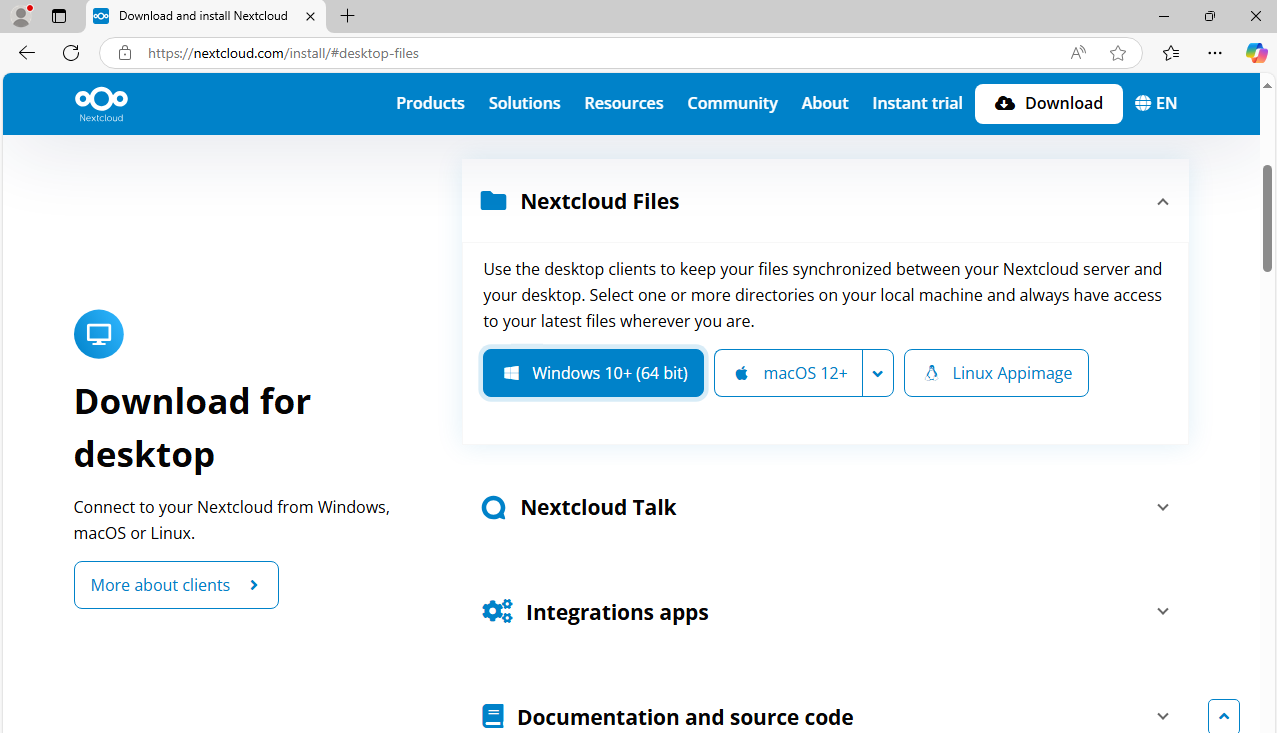Open the Resources menu
The image size is (1277, 733).
[624, 103]
